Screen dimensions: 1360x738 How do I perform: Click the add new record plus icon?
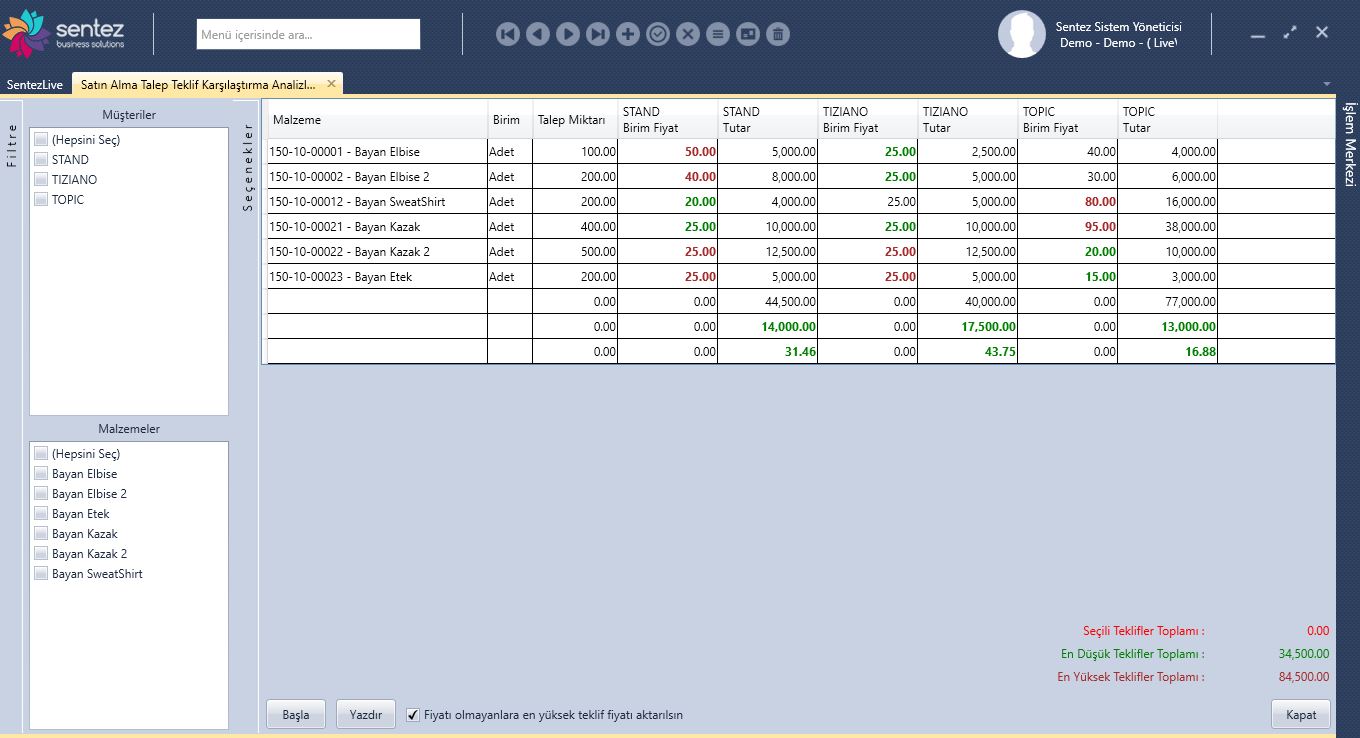[627, 33]
